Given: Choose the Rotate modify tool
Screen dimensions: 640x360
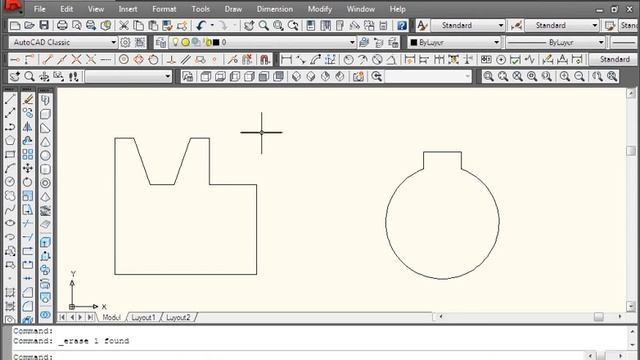Looking at the screenshot, I should coord(28,182).
